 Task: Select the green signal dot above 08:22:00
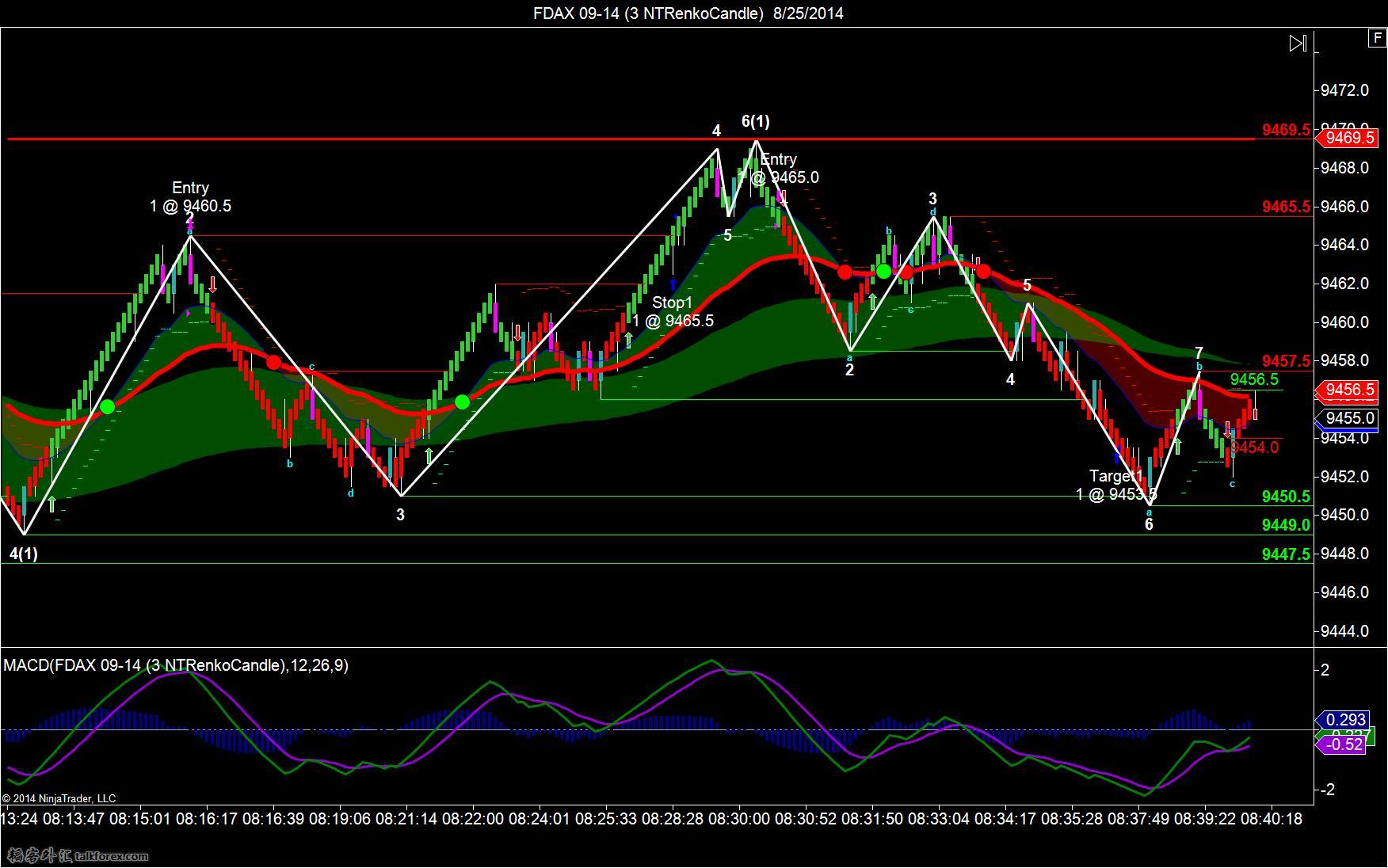click(x=463, y=402)
